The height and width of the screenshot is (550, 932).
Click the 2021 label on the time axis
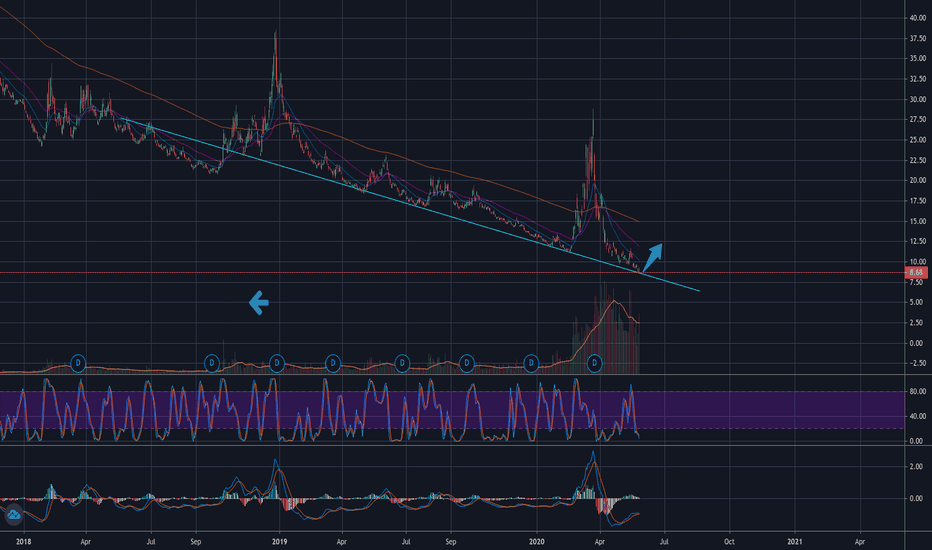[x=795, y=542]
